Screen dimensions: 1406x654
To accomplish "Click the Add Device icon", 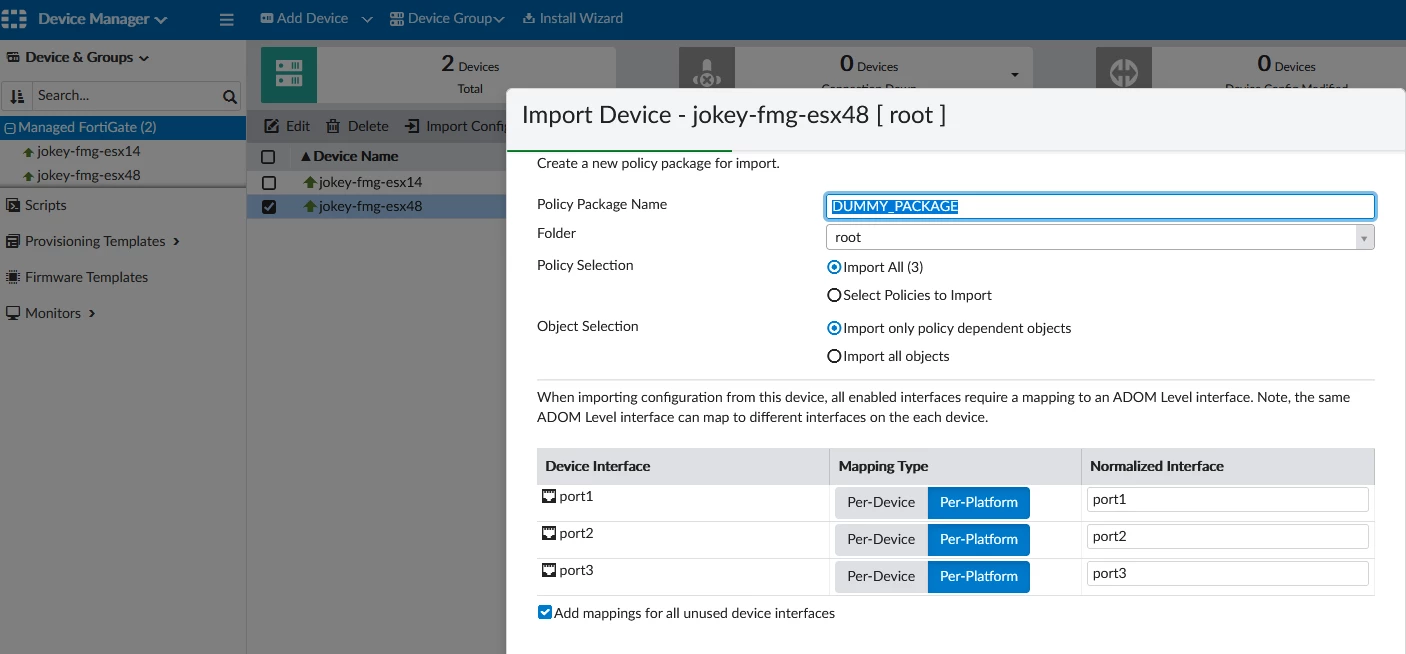I will point(267,18).
